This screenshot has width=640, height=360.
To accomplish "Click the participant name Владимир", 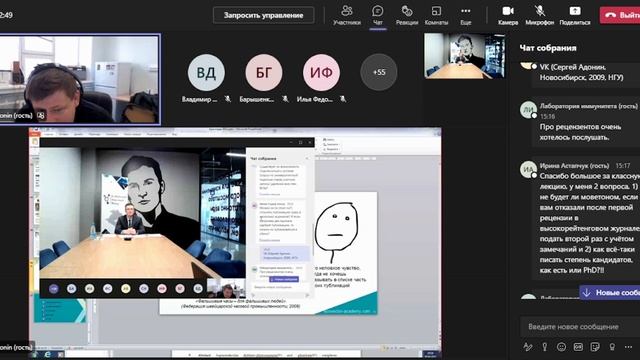I will tap(200, 99).
